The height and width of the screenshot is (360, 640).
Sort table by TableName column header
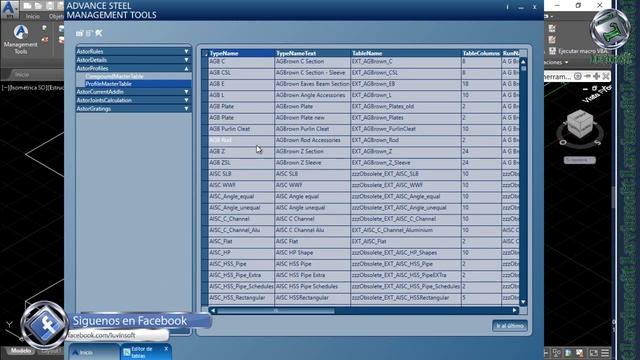coord(406,53)
